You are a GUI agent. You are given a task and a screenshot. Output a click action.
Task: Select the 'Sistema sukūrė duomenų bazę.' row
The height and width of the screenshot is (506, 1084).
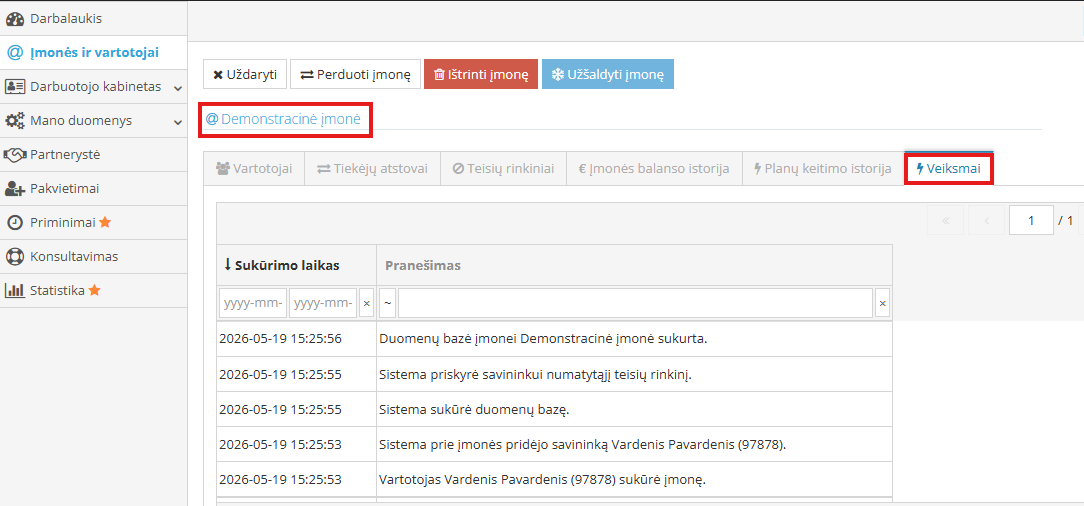tap(554, 409)
